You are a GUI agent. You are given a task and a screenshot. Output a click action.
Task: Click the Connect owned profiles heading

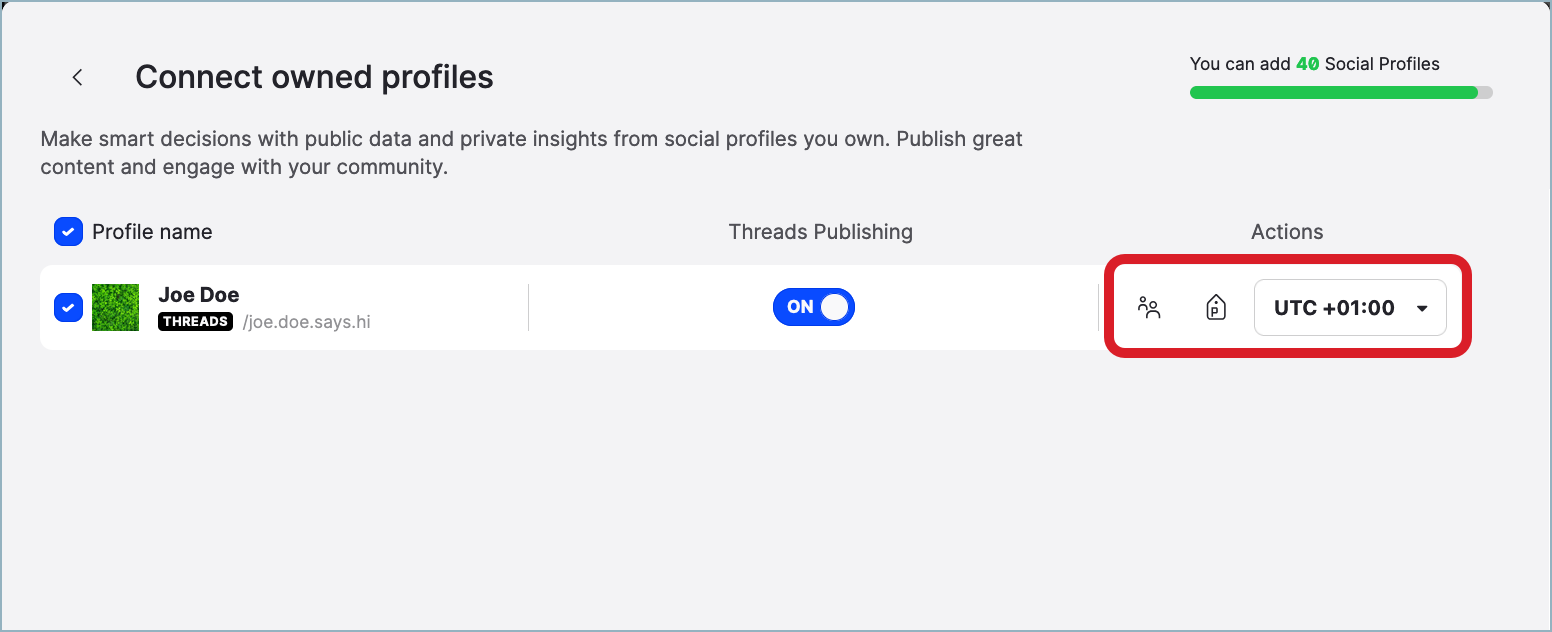[x=314, y=77]
